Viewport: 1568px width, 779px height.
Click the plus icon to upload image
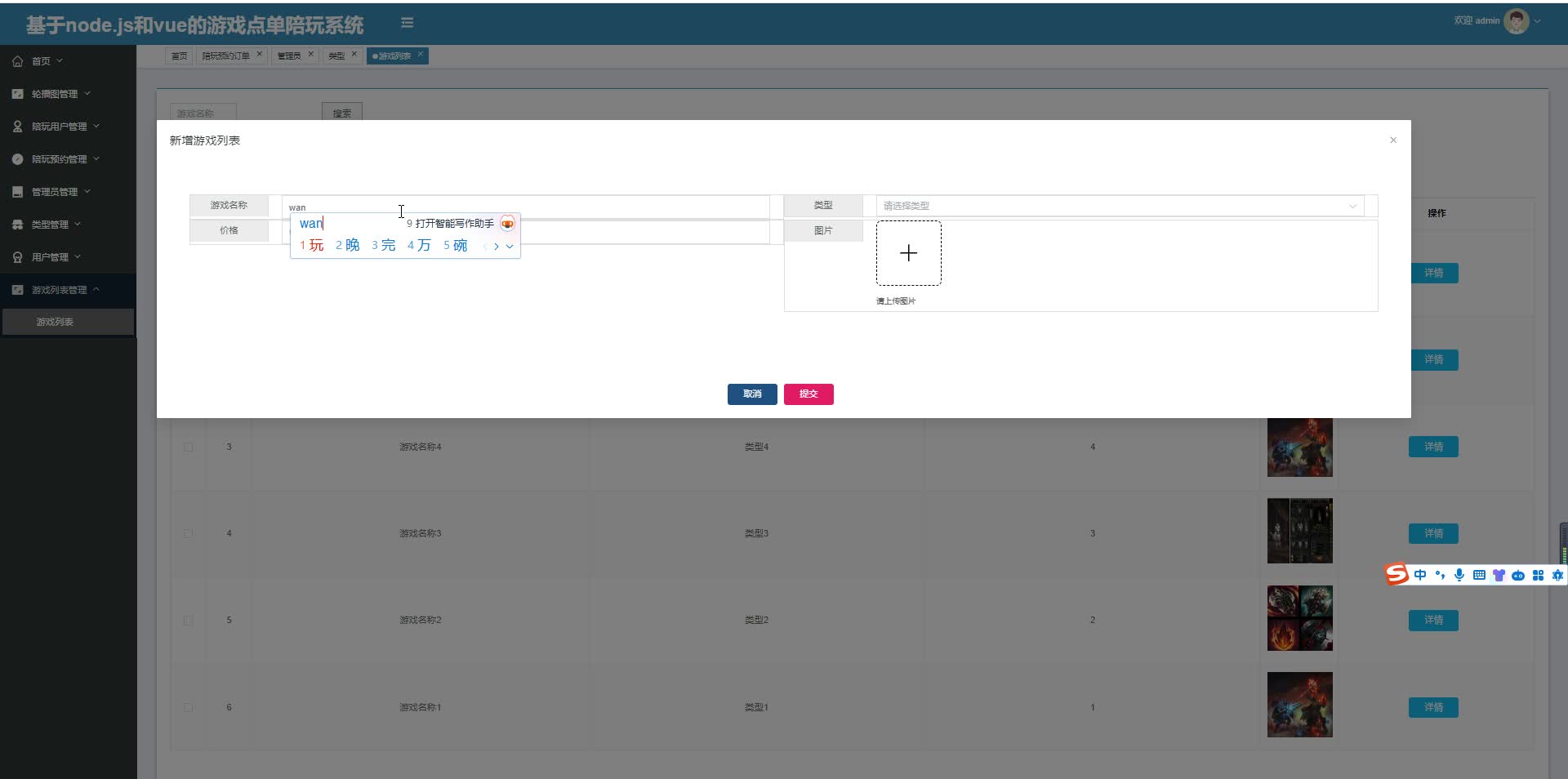click(908, 253)
